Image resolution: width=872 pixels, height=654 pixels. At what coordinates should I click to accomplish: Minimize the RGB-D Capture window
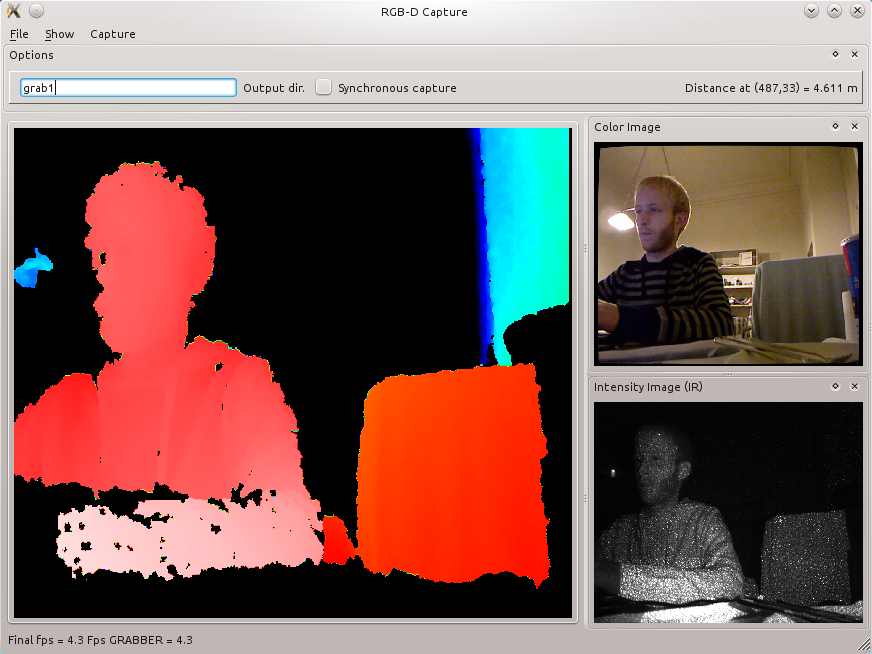[x=811, y=11]
